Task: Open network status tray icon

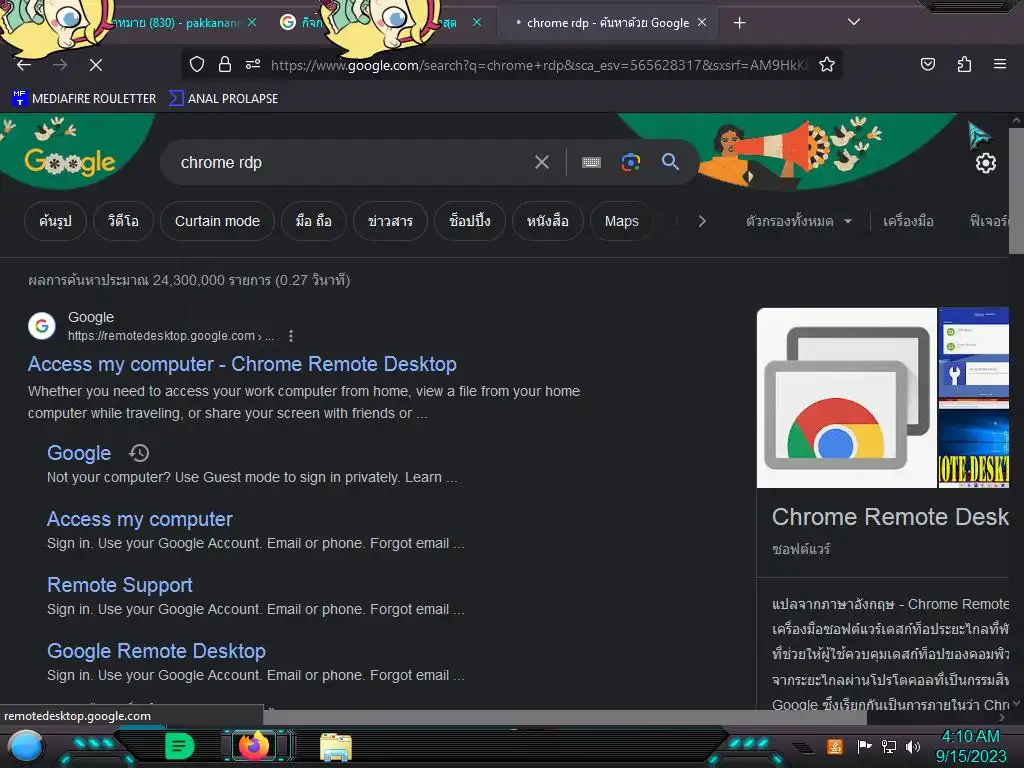Action: [x=889, y=746]
